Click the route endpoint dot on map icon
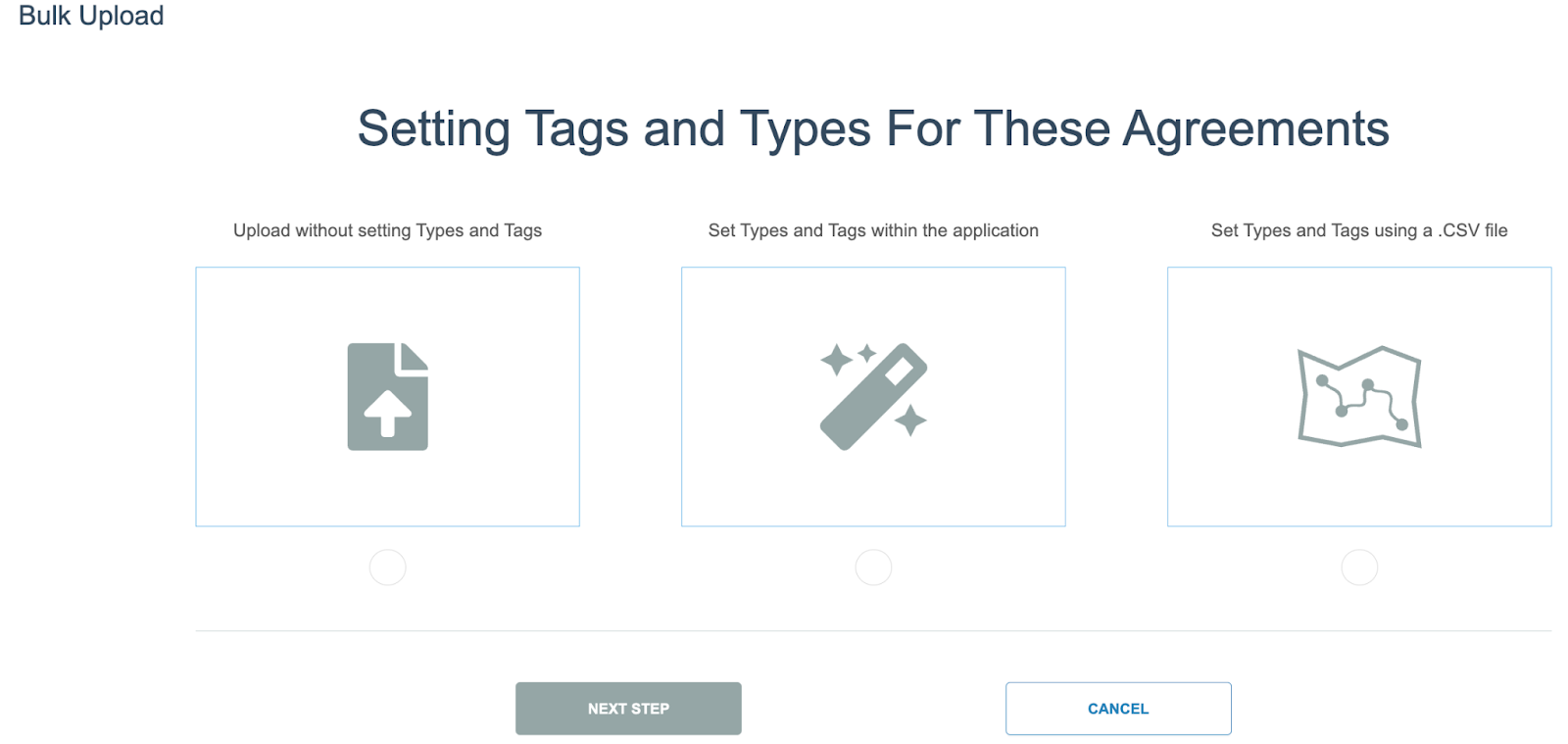This screenshot has width=1568, height=744. 1401,424
